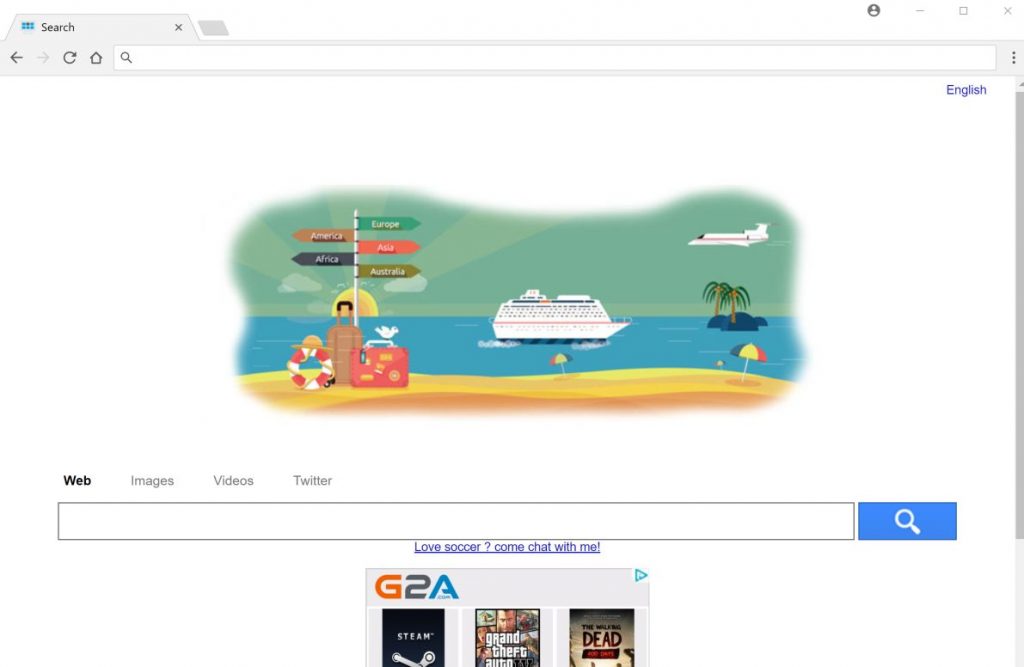
Task: Click the blue magnifier search button
Action: click(x=907, y=521)
